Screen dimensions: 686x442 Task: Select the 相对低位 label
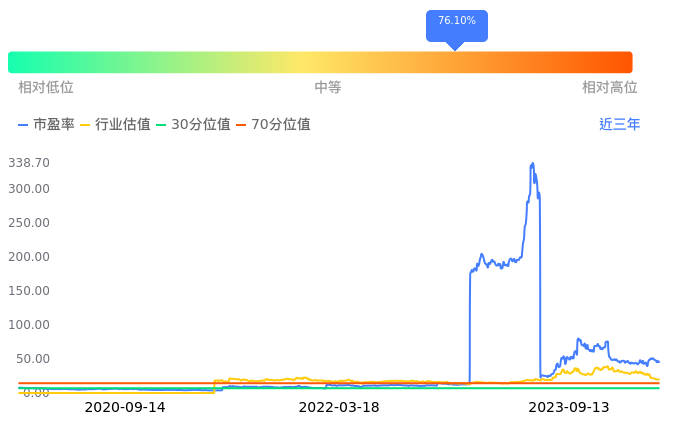click(46, 88)
